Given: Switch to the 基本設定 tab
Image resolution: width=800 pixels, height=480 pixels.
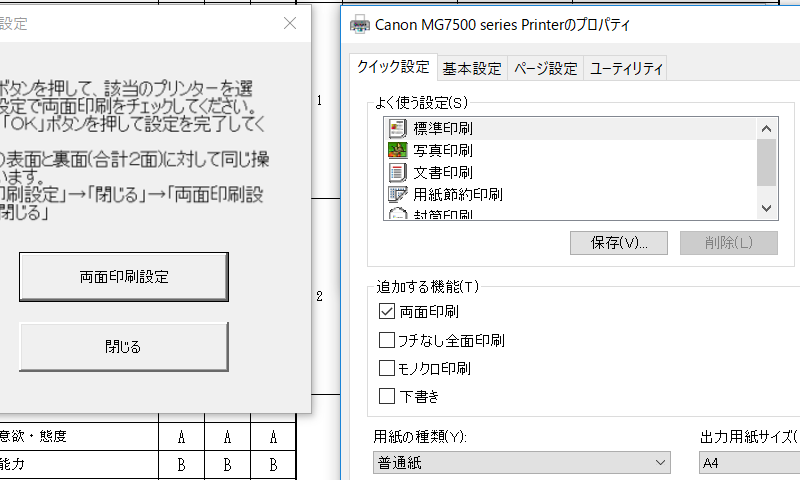Looking at the screenshot, I should pyautogui.click(x=472, y=69).
